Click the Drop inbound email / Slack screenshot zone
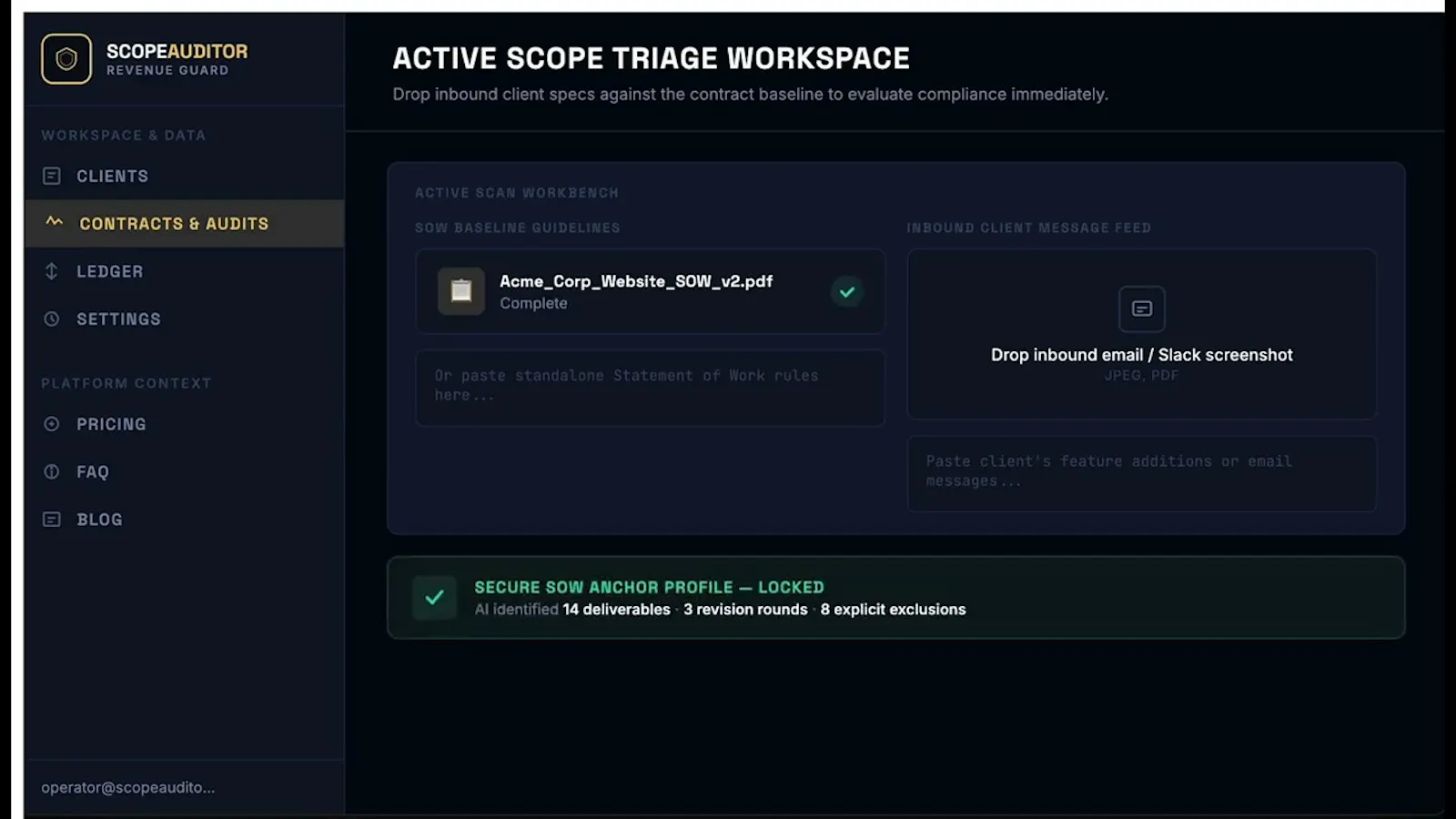Viewport: 1456px width, 819px height. [1141, 334]
